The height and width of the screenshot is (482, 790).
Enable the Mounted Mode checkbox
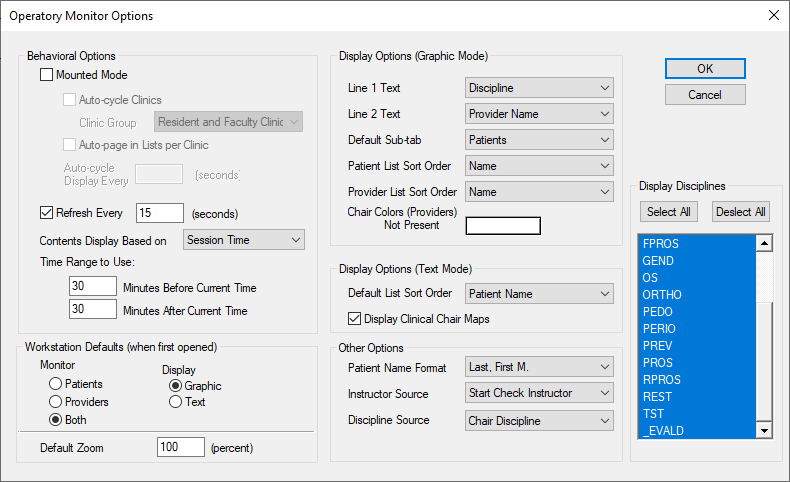(x=46, y=75)
